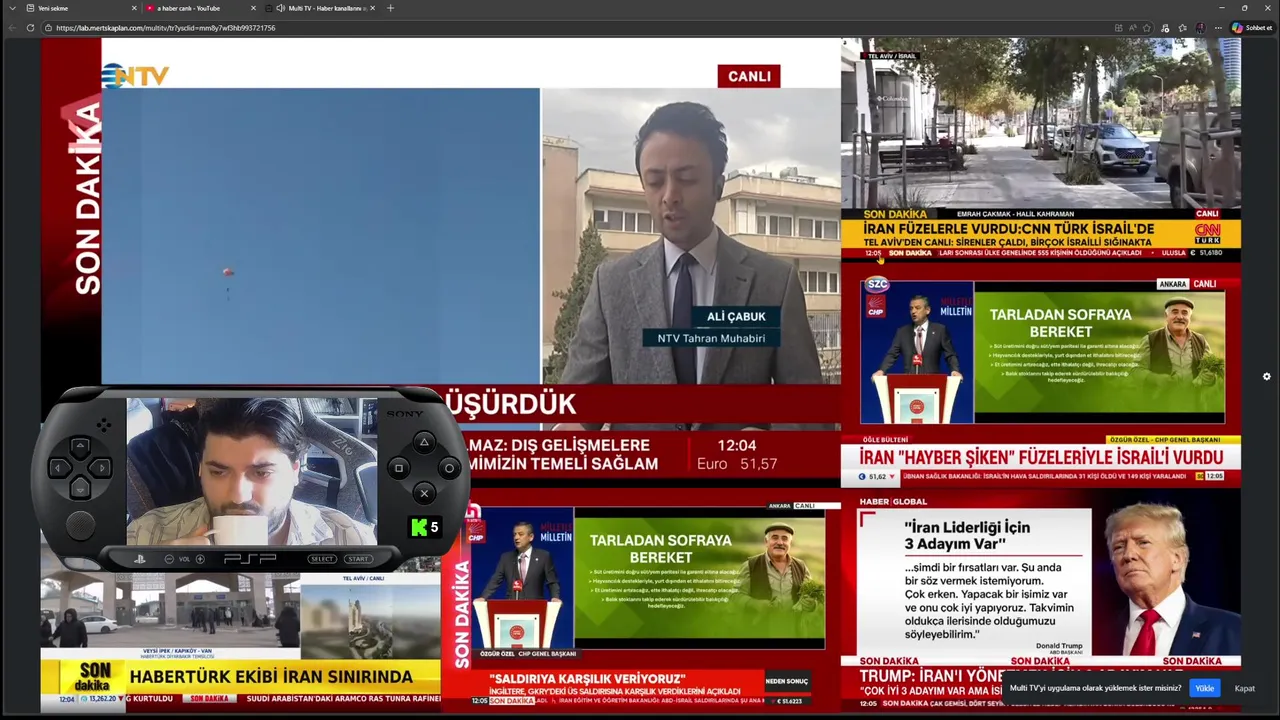Click the PSP overlay SELECT button
This screenshot has height=720, width=1280.
322,559
